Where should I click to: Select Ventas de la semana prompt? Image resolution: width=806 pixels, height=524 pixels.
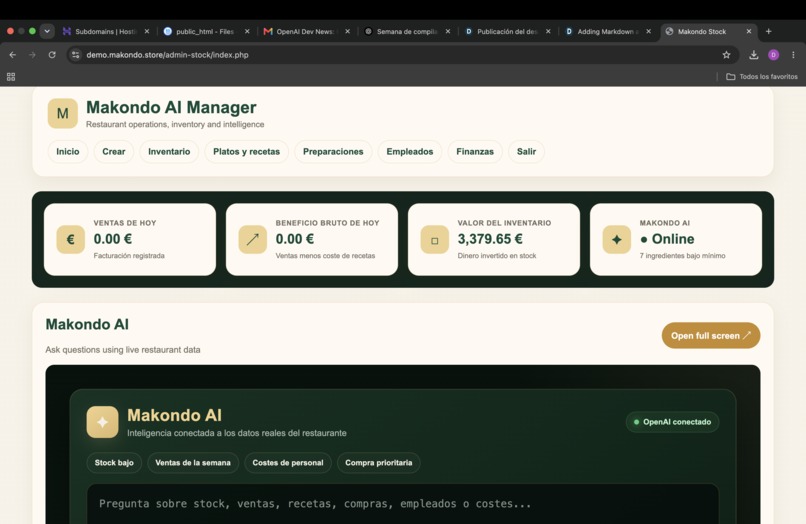(193, 463)
